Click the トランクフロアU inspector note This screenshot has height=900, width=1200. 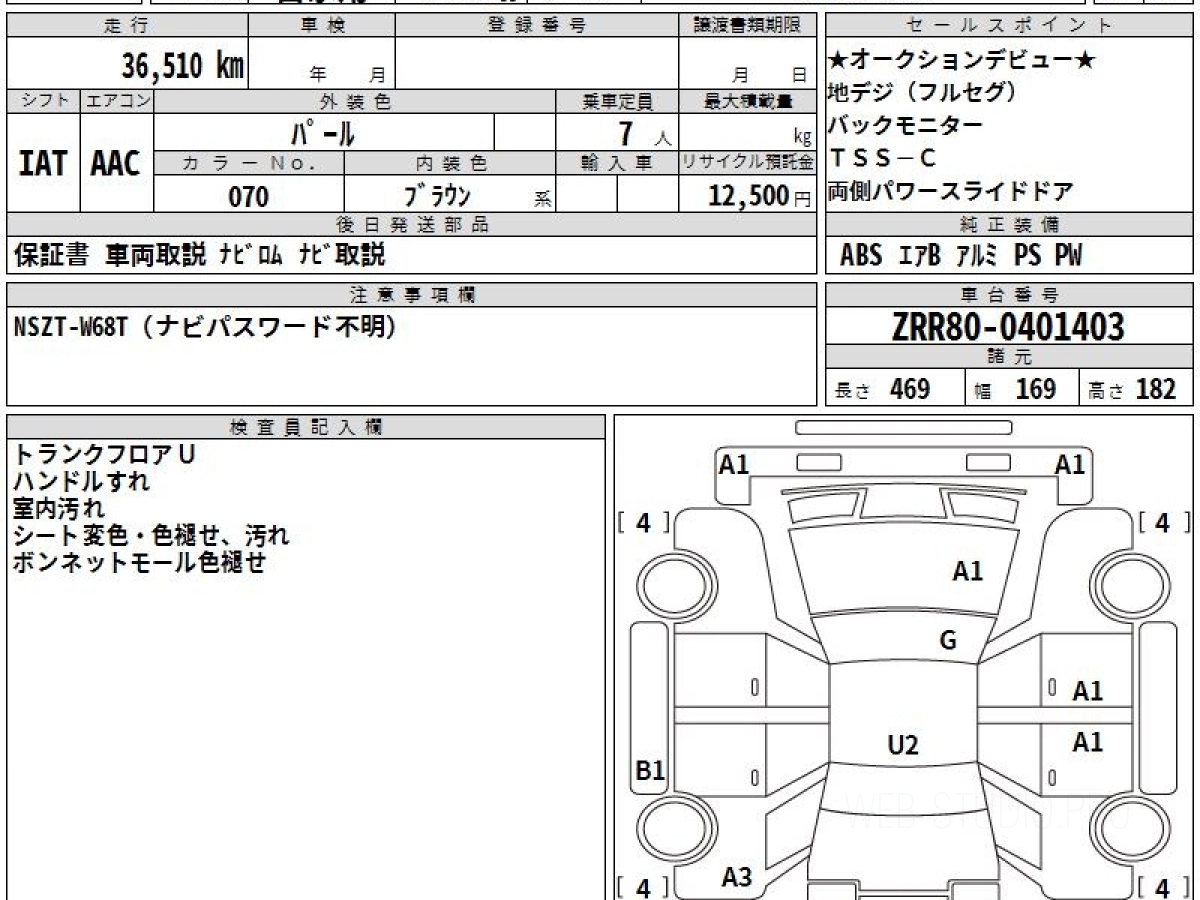104,454
